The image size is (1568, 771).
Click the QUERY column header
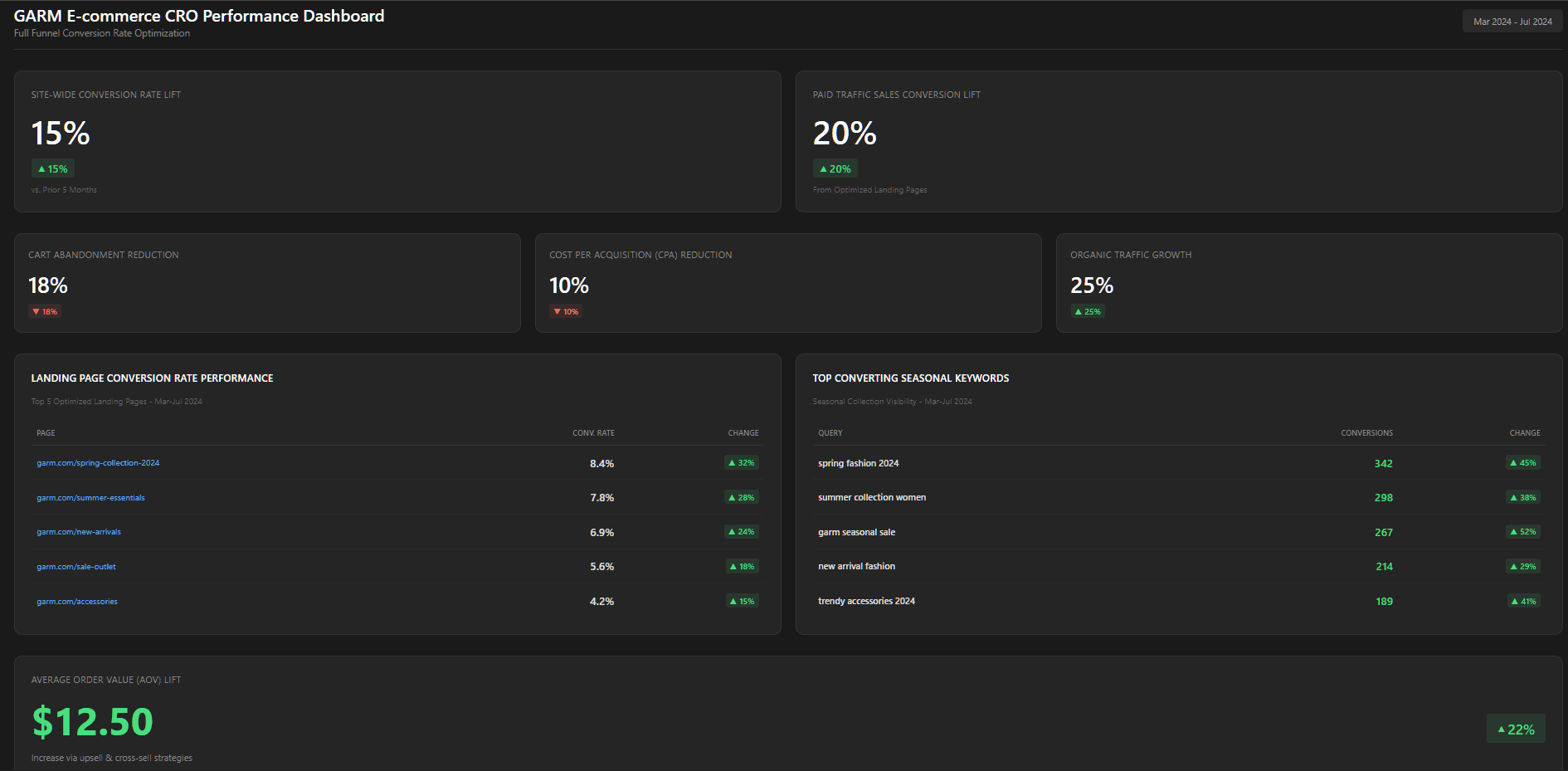[830, 433]
